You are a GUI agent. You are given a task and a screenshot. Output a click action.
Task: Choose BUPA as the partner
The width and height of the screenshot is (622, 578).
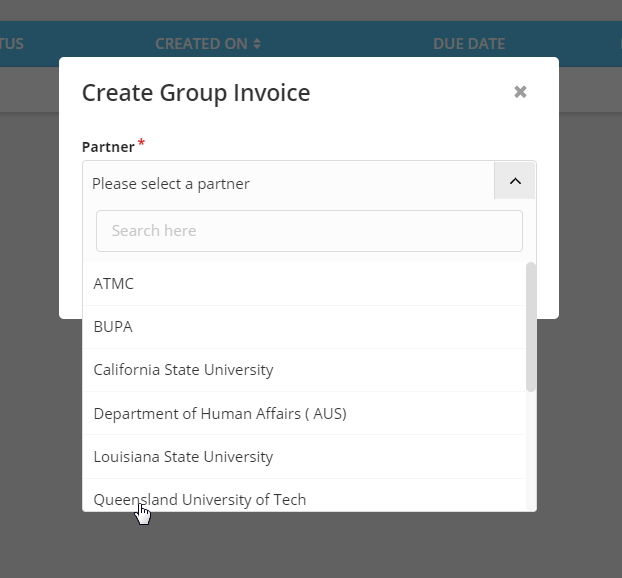[305, 327]
